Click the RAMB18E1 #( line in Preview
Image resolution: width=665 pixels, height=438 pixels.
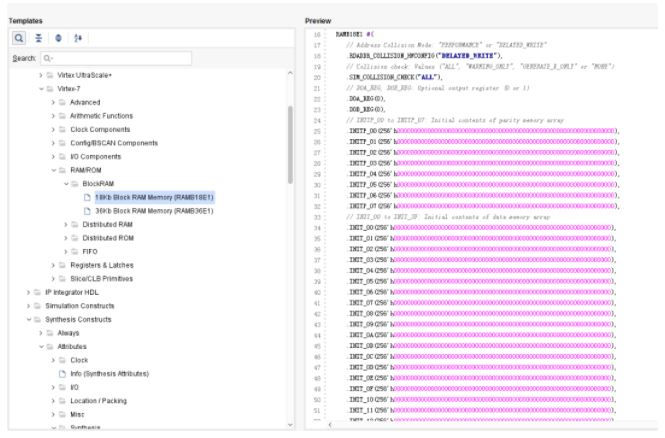[x=355, y=34]
